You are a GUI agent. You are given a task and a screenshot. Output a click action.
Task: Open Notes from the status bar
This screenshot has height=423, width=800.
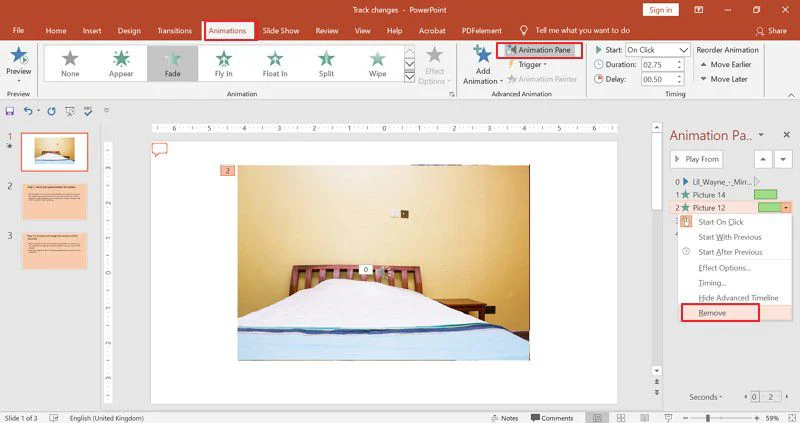click(504, 418)
